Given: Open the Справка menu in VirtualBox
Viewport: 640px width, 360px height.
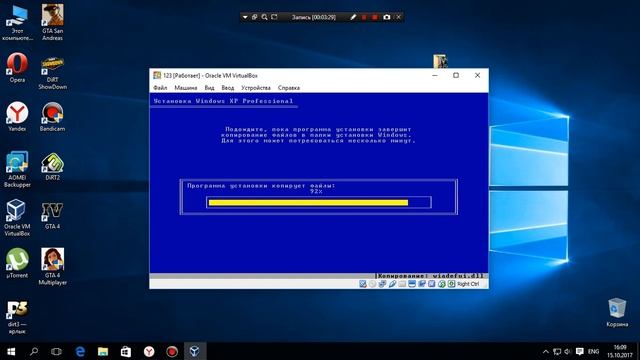Looking at the screenshot, I should click(x=289, y=88).
